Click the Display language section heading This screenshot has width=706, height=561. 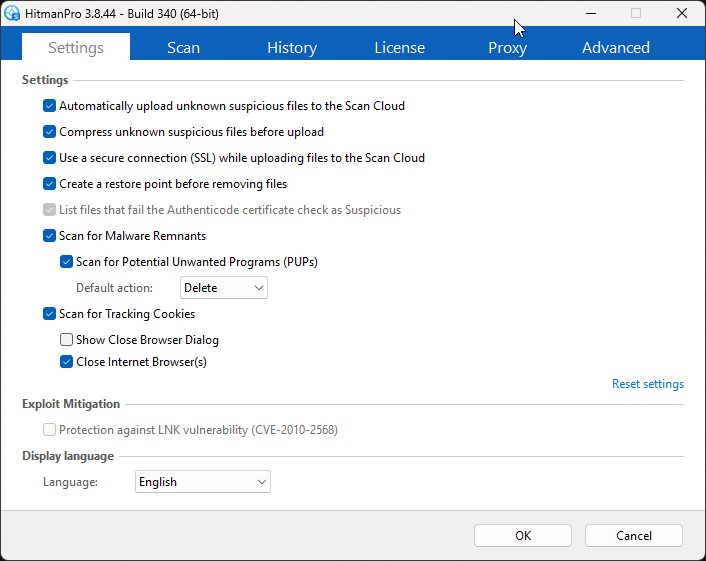[x=68, y=456]
